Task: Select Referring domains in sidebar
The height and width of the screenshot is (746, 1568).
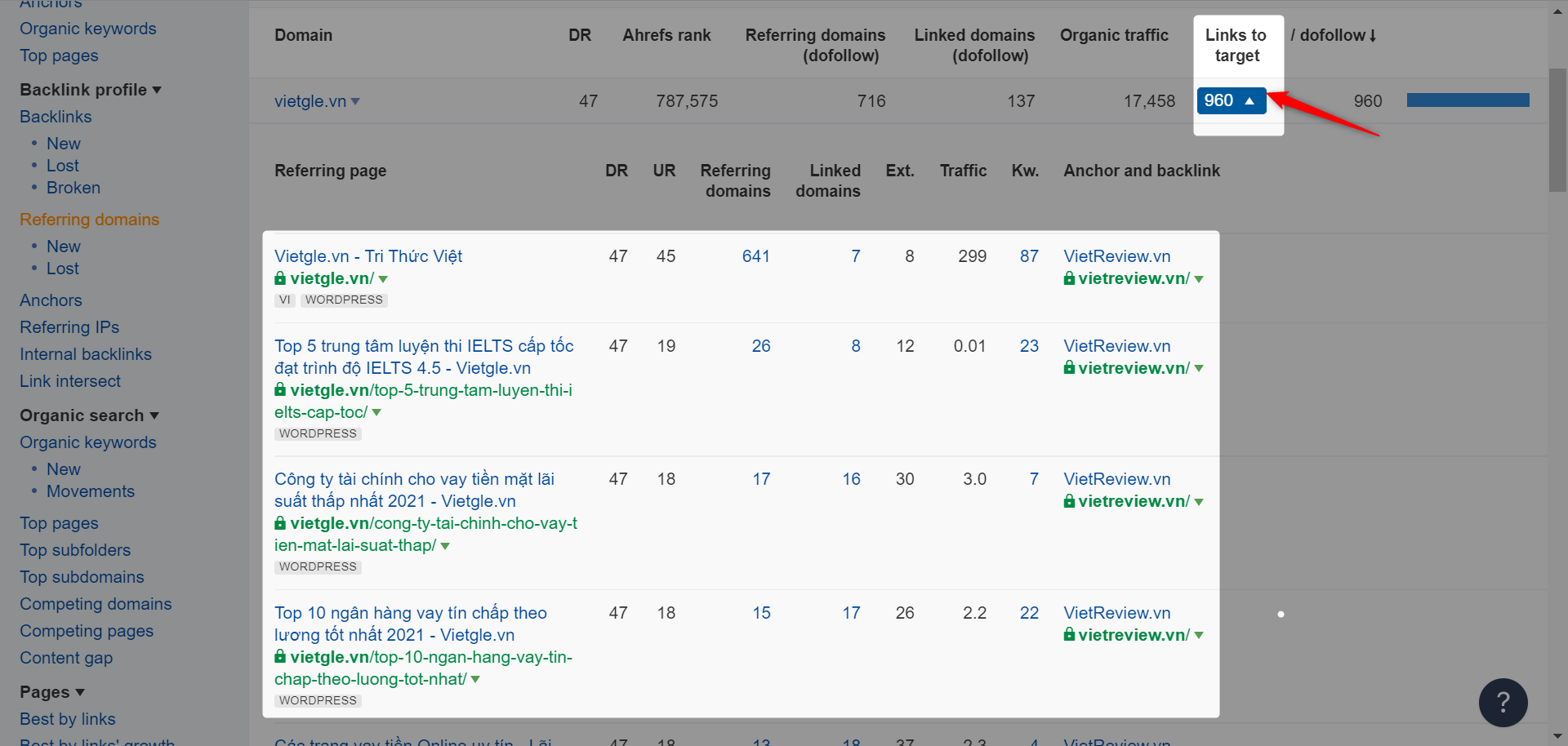Action: [90, 220]
